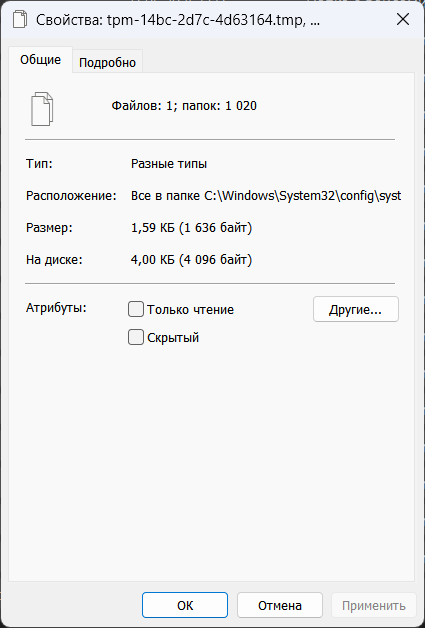Click the Отмена button
The height and width of the screenshot is (628, 425).
coord(280,605)
